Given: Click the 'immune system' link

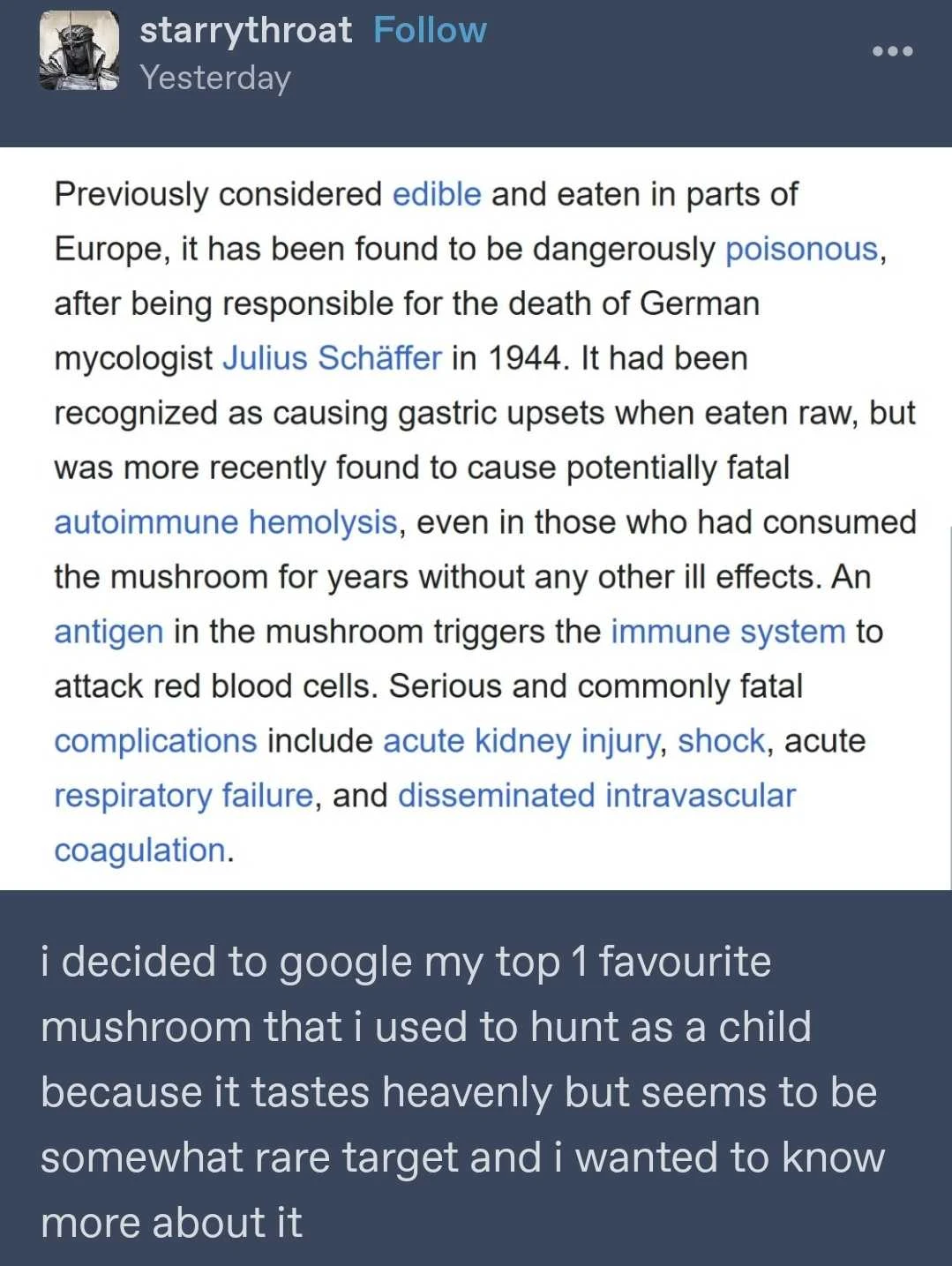Looking at the screenshot, I should [728, 632].
